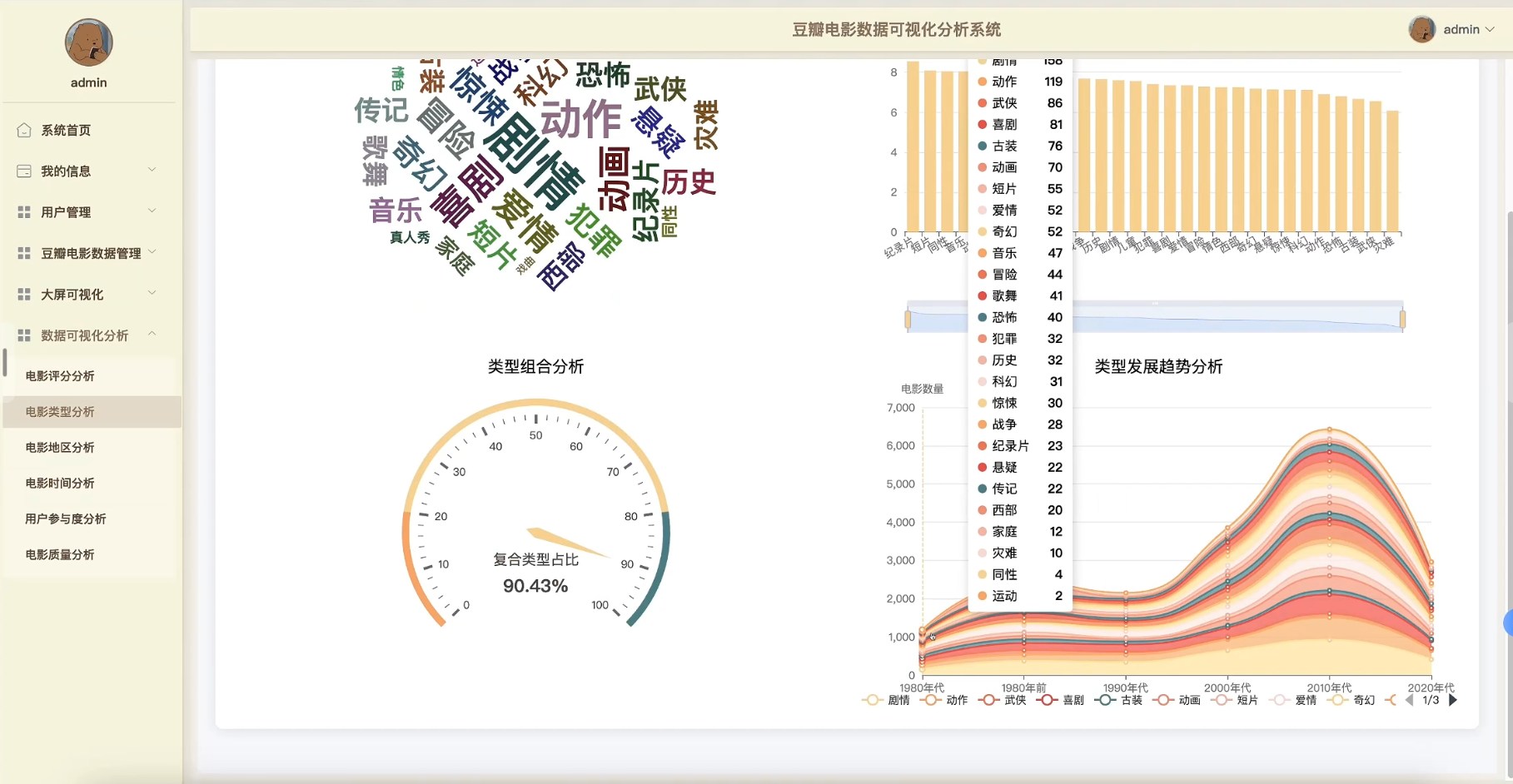1513x784 pixels.
Task: Click the word 犯罪 in word cloud
Action: [x=594, y=231]
